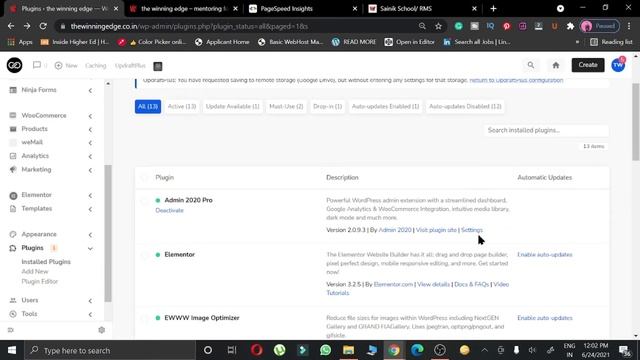640x360 pixels.
Task: Deactivate the Admin 2020 Pro plugin
Action: click(169, 211)
